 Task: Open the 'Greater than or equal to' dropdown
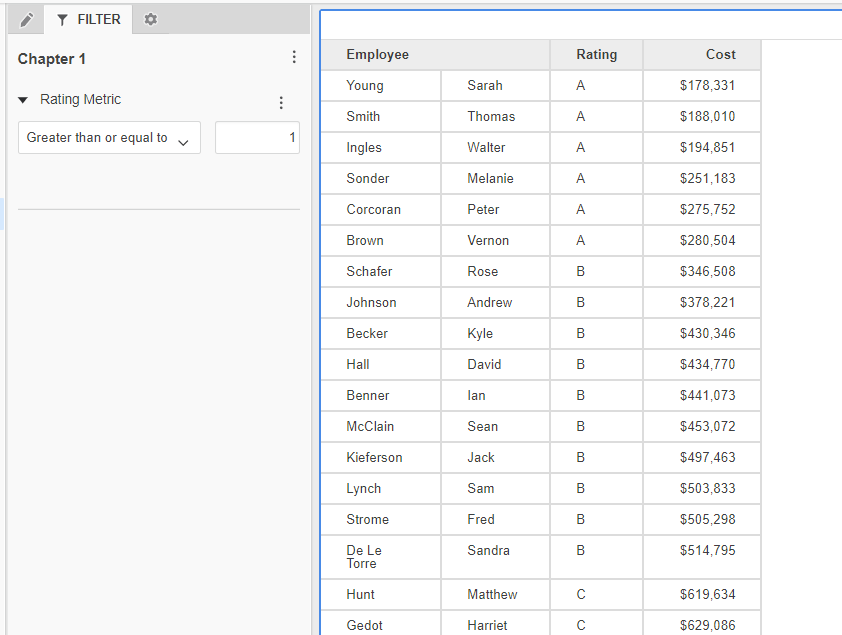pyautogui.click(x=109, y=138)
